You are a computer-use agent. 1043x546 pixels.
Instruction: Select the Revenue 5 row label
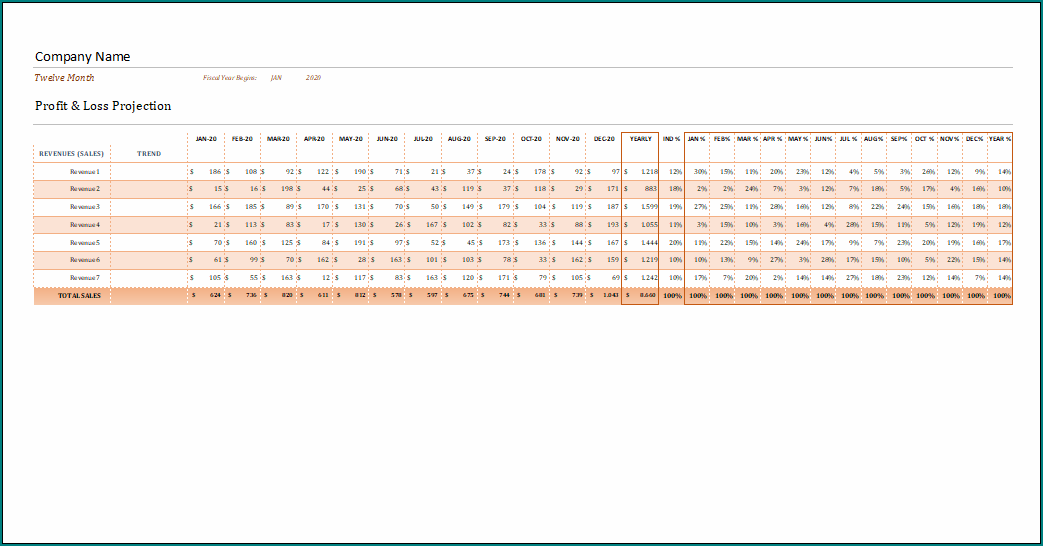(85, 243)
